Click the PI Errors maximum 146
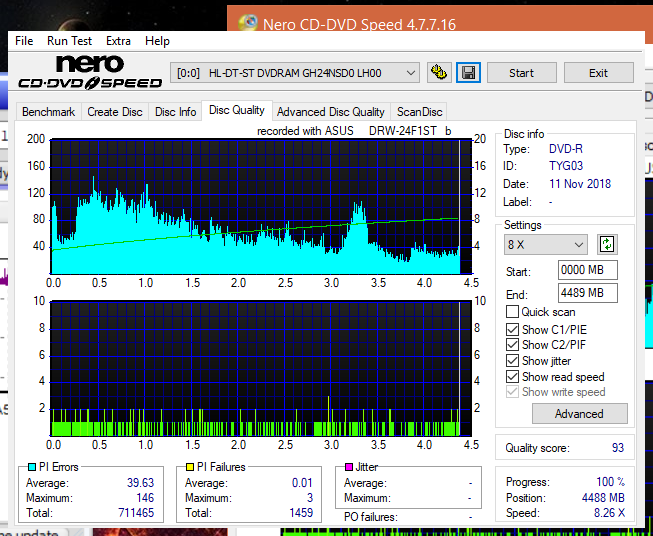Screen dimensions: 653x536 145,498
